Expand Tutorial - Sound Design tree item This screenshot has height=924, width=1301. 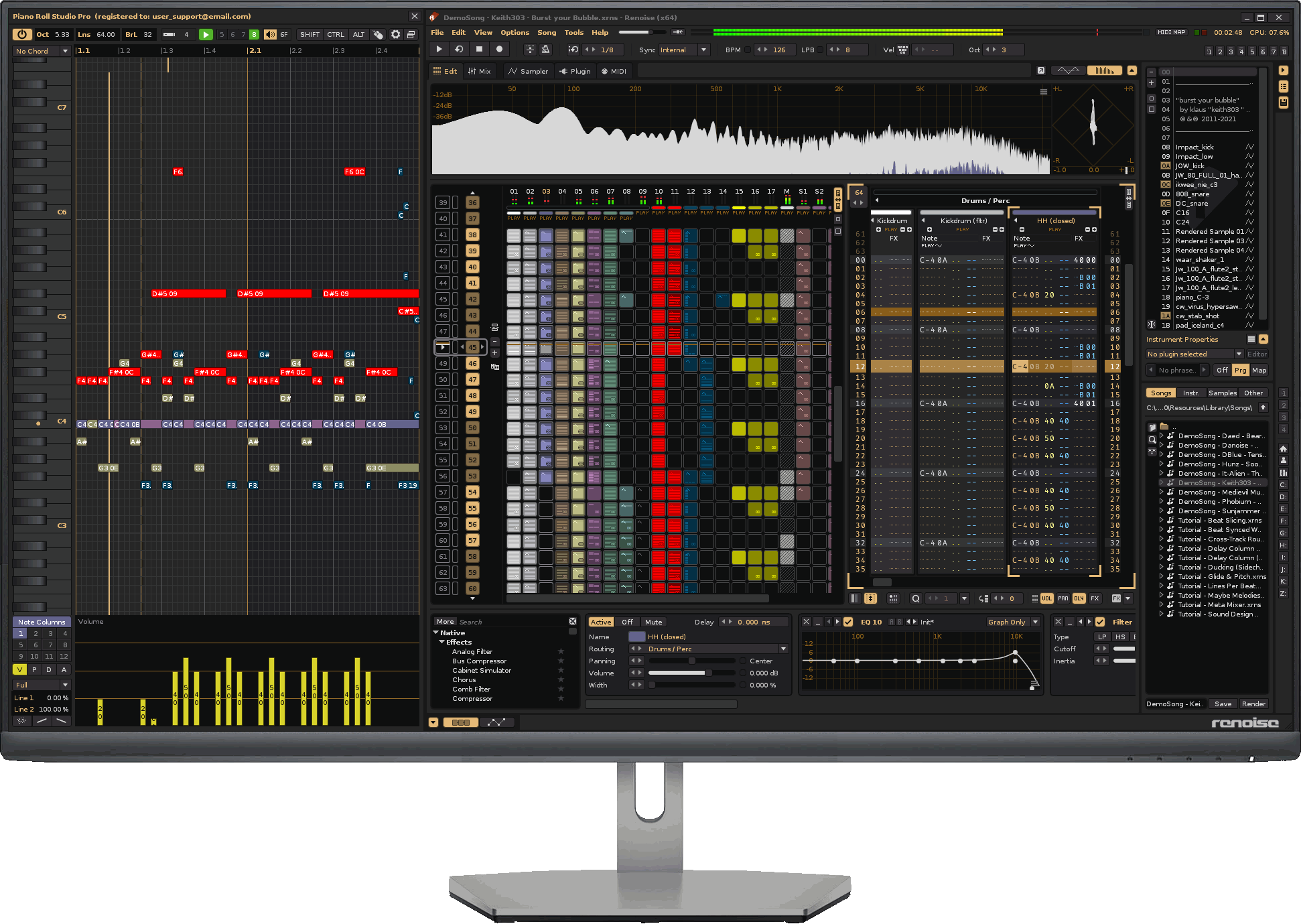1162,614
